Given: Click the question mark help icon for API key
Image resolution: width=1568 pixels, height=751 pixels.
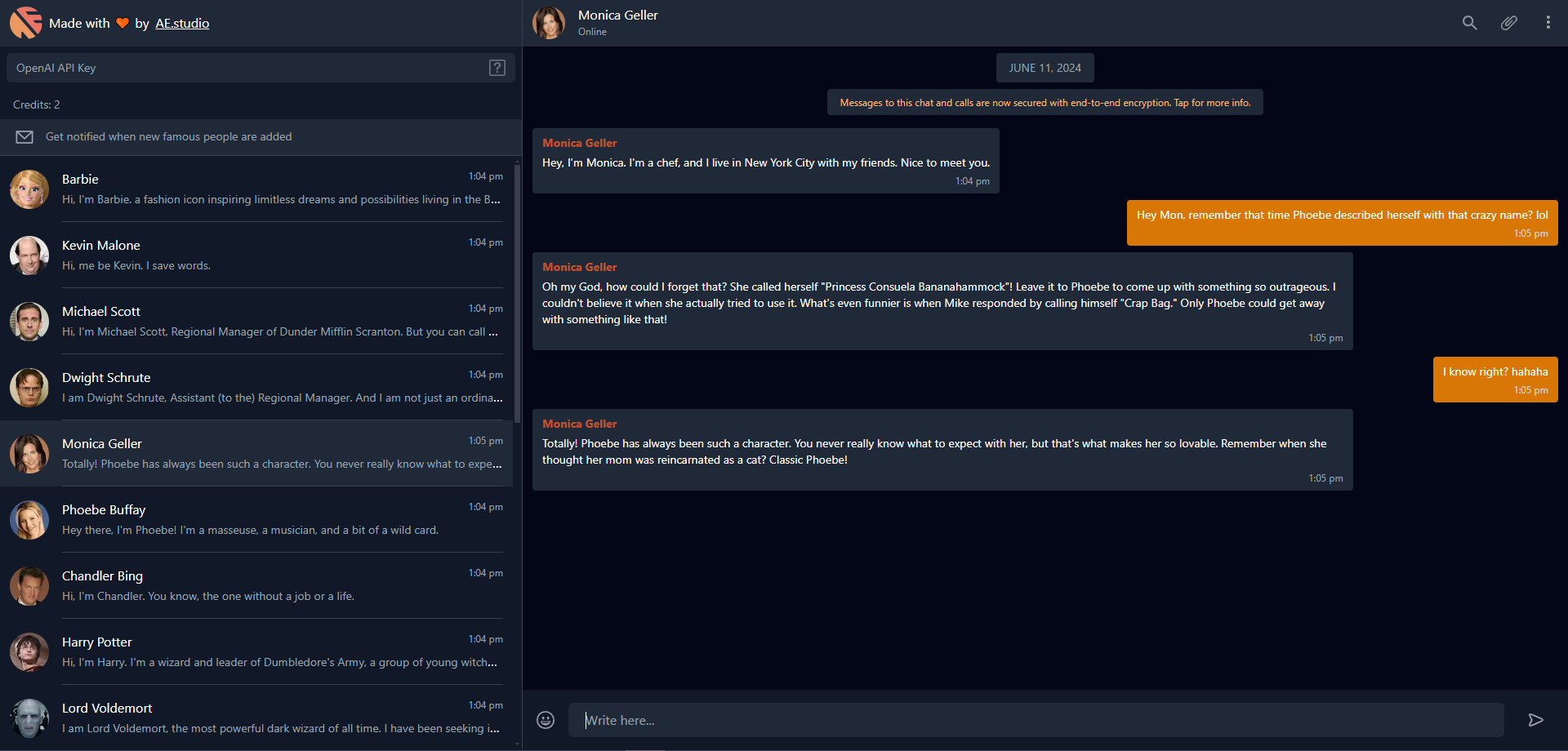Looking at the screenshot, I should point(497,68).
